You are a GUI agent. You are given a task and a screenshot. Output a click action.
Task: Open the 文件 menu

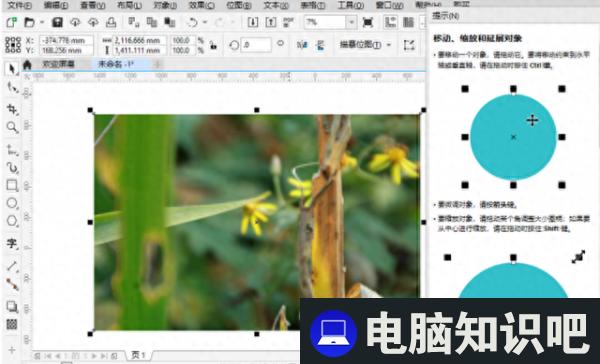point(20,5)
